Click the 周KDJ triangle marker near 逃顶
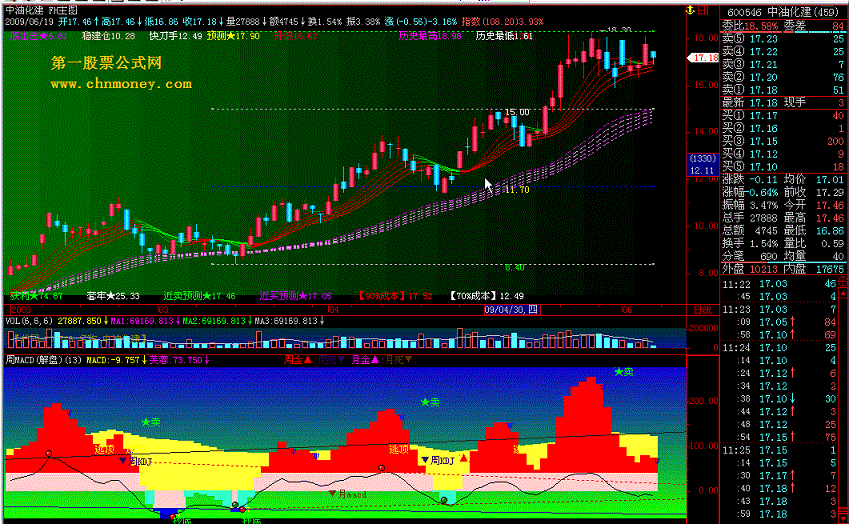Image resolution: width=849 pixels, height=524 pixels. (135, 461)
